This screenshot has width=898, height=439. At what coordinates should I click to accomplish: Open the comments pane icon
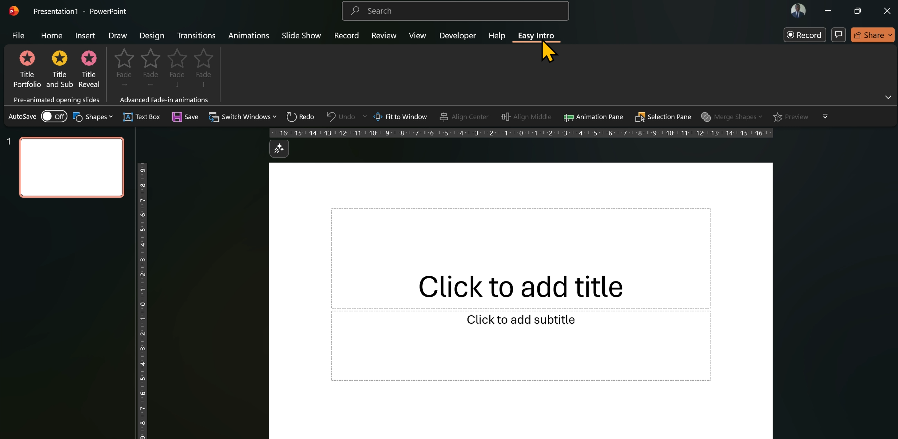coord(838,35)
